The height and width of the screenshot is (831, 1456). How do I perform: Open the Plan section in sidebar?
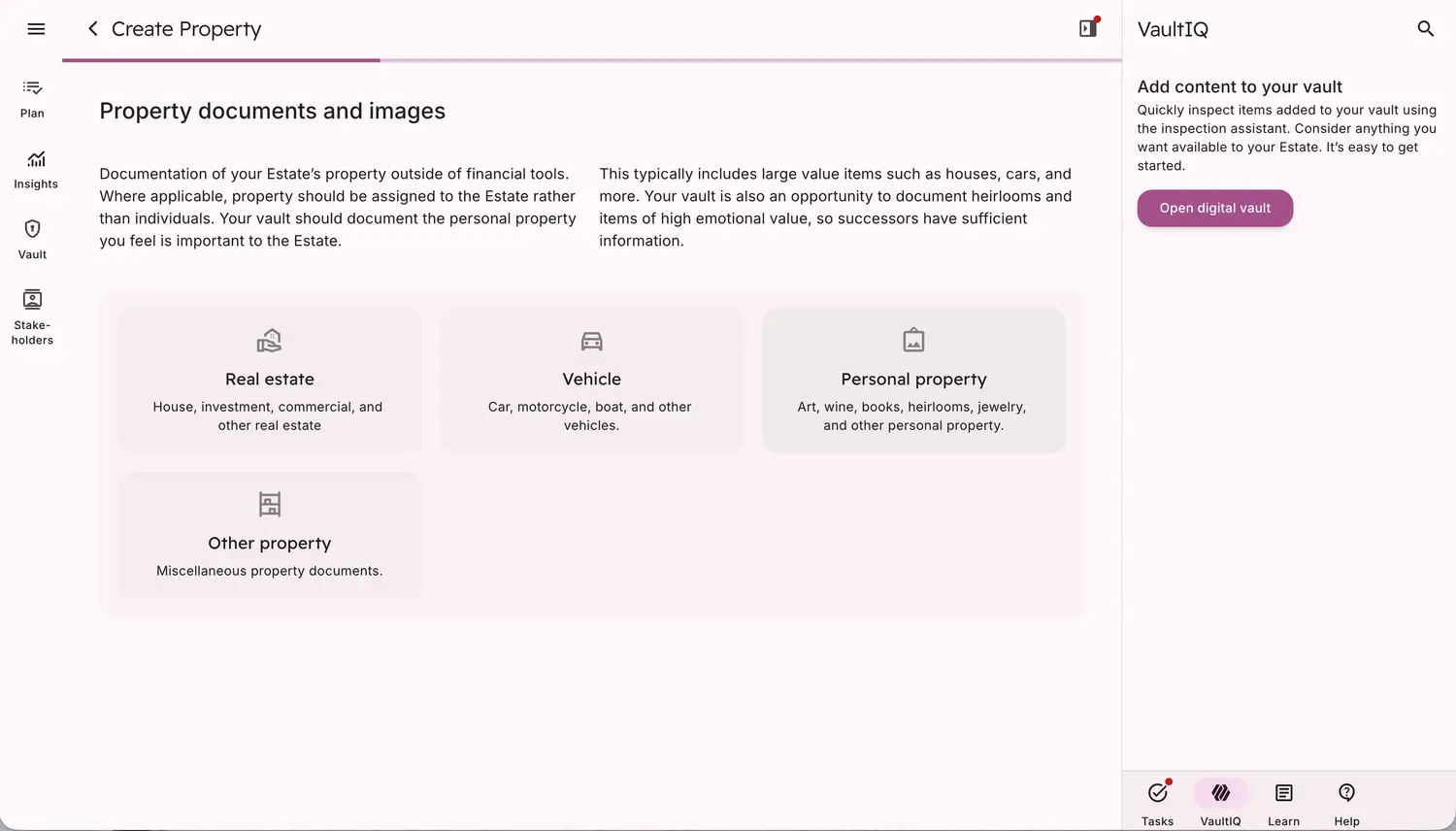32,99
